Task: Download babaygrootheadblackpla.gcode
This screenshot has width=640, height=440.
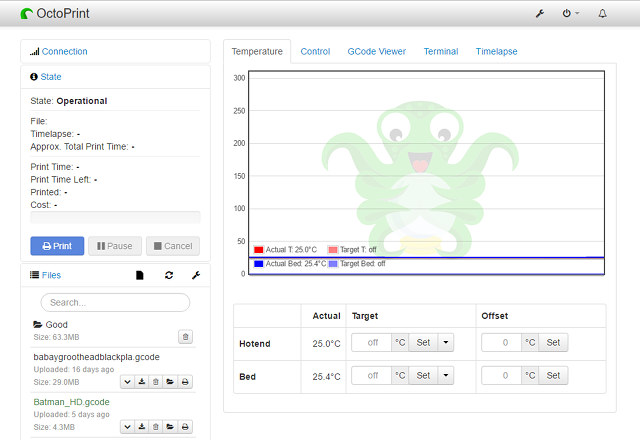Action: tap(142, 382)
